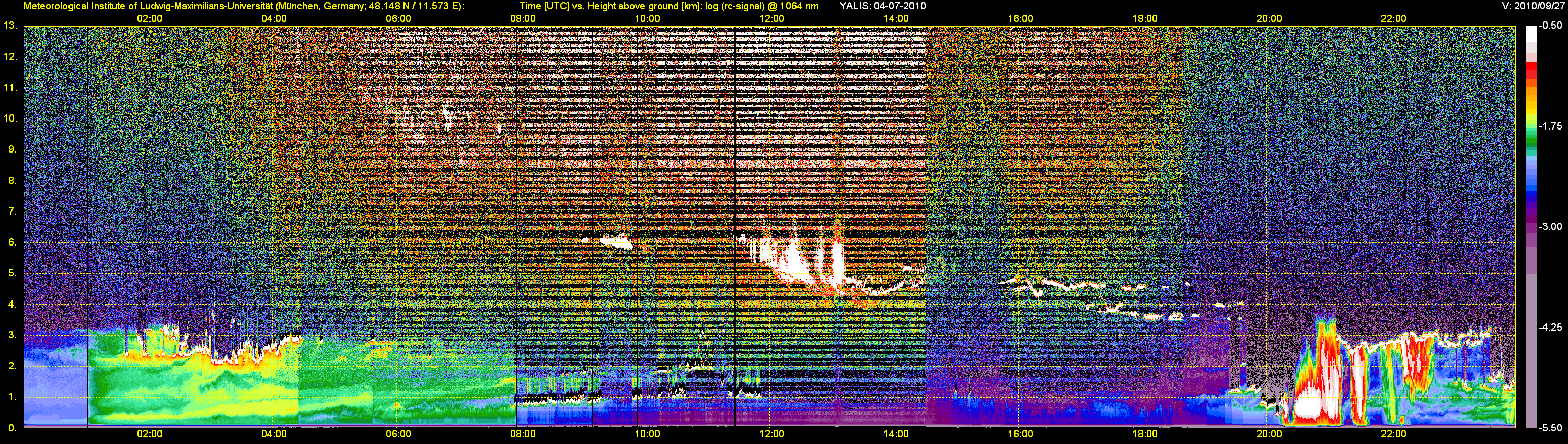The height and width of the screenshot is (444, 1568).
Task: Click the 9. km height axis label
Action: click(x=12, y=149)
